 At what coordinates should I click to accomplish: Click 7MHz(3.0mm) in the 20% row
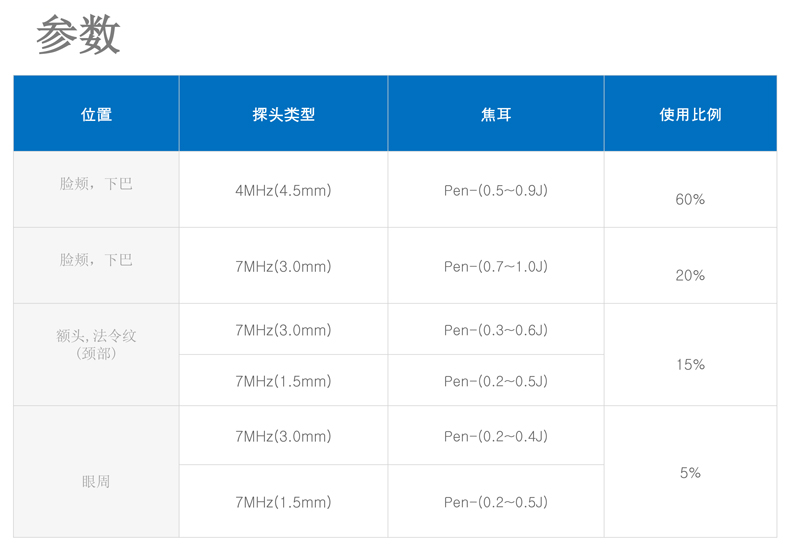pyautogui.click(x=284, y=266)
